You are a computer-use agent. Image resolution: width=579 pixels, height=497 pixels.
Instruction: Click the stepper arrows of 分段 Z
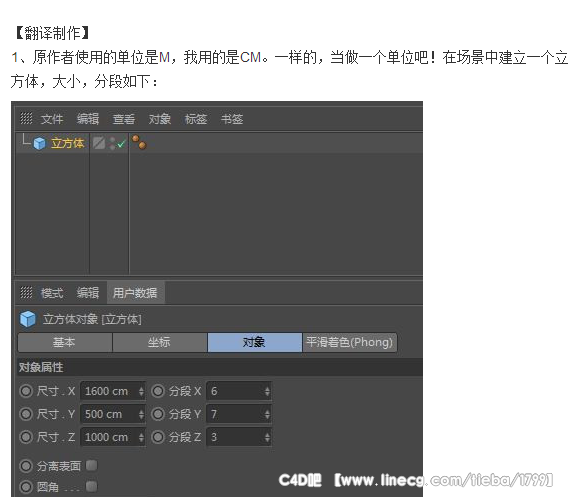(267, 438)
